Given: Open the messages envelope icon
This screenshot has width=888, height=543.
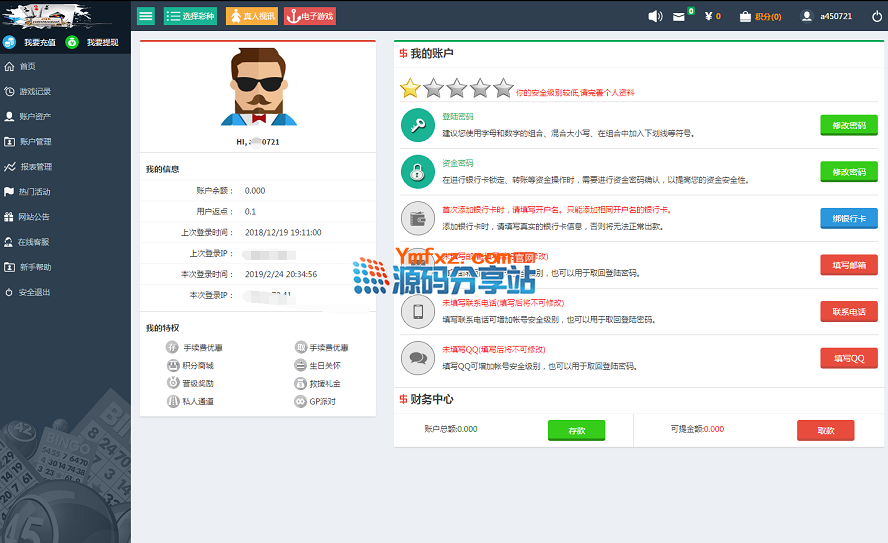Looking at the screenshot, I should [679, 17].
